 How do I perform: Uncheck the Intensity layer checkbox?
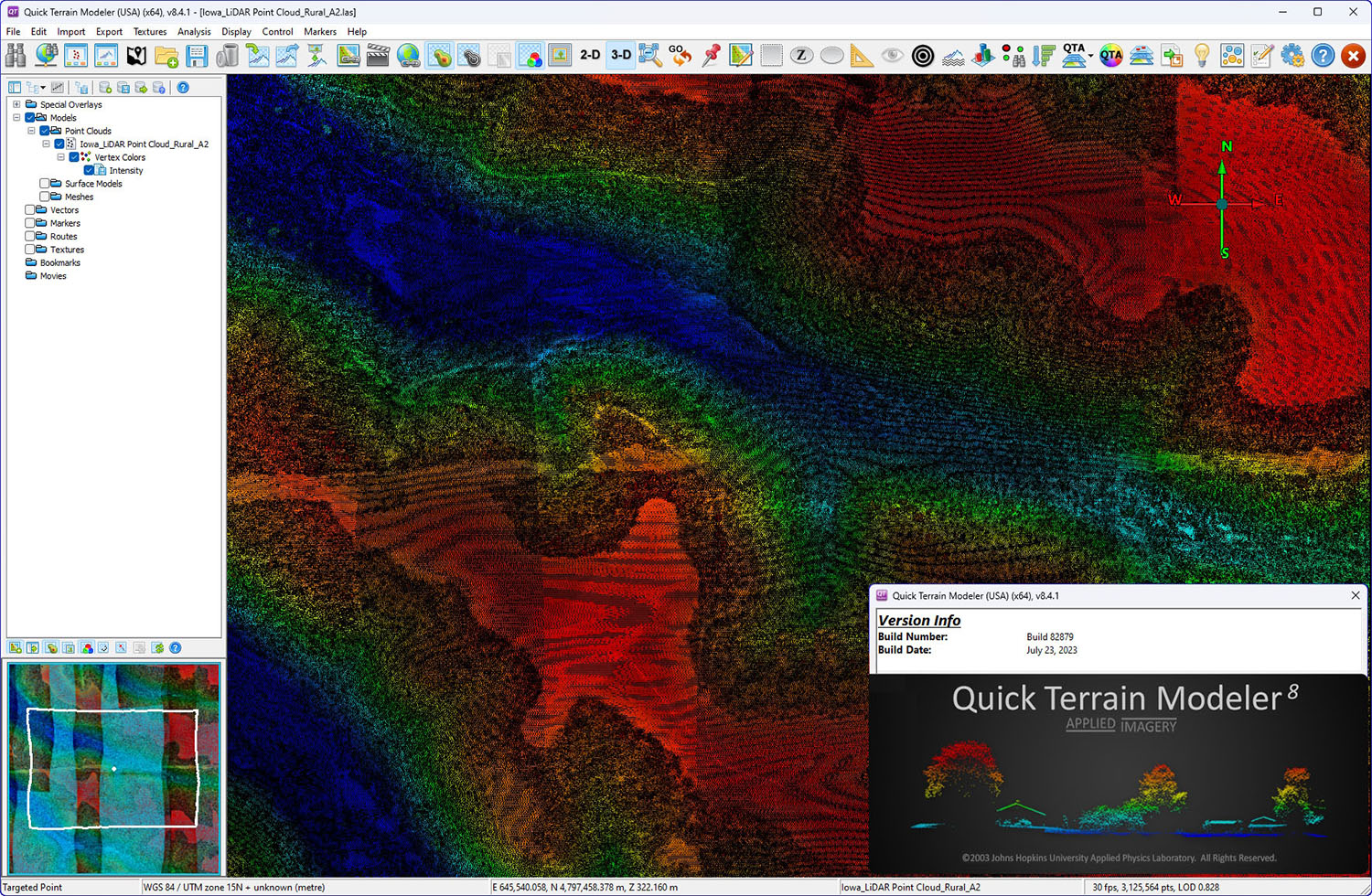point(90,170)
